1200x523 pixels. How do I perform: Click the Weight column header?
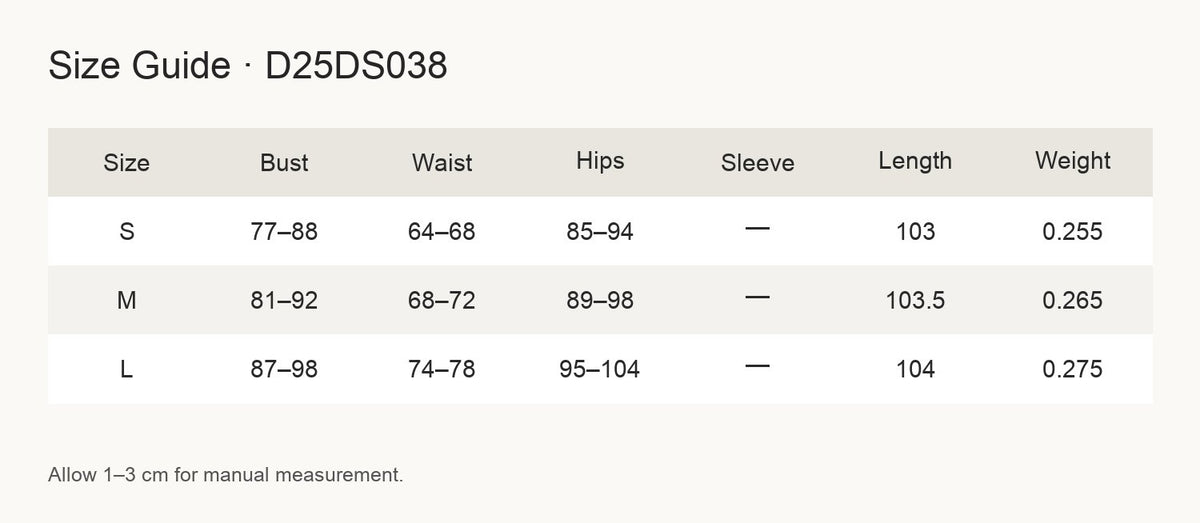point(1073,161)
